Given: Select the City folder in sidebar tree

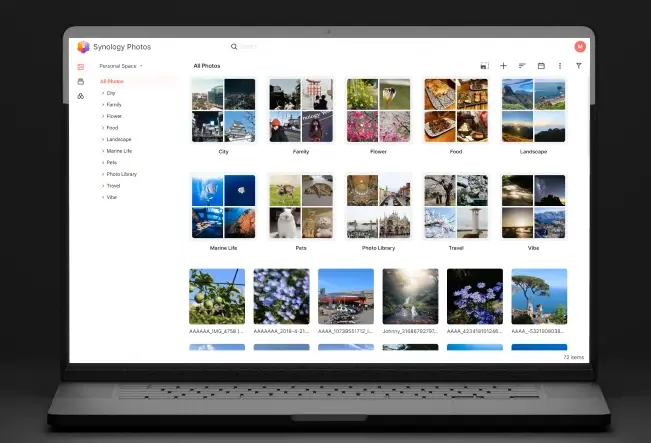Looking at the screenshot, I should (111, 93).
